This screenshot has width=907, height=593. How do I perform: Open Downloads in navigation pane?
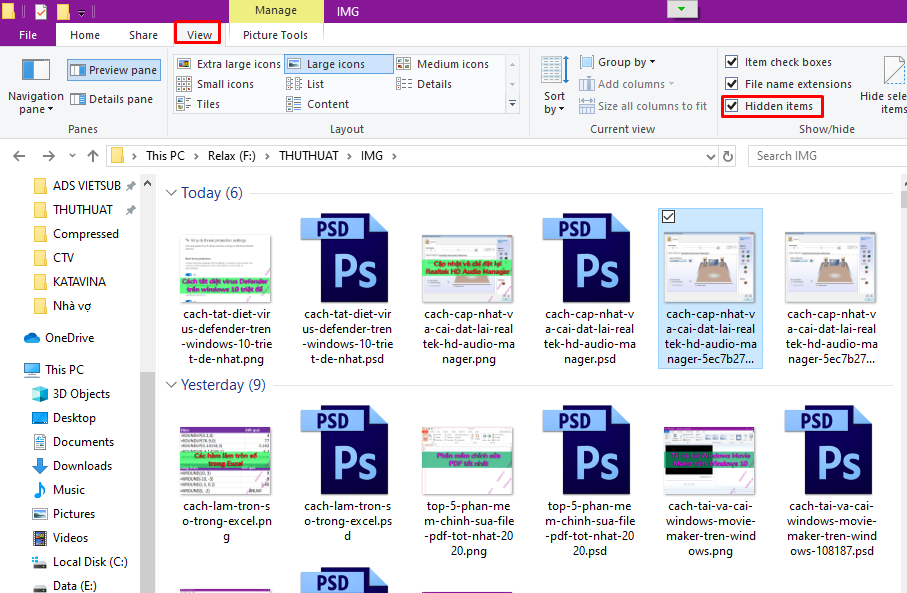point(82,466)
